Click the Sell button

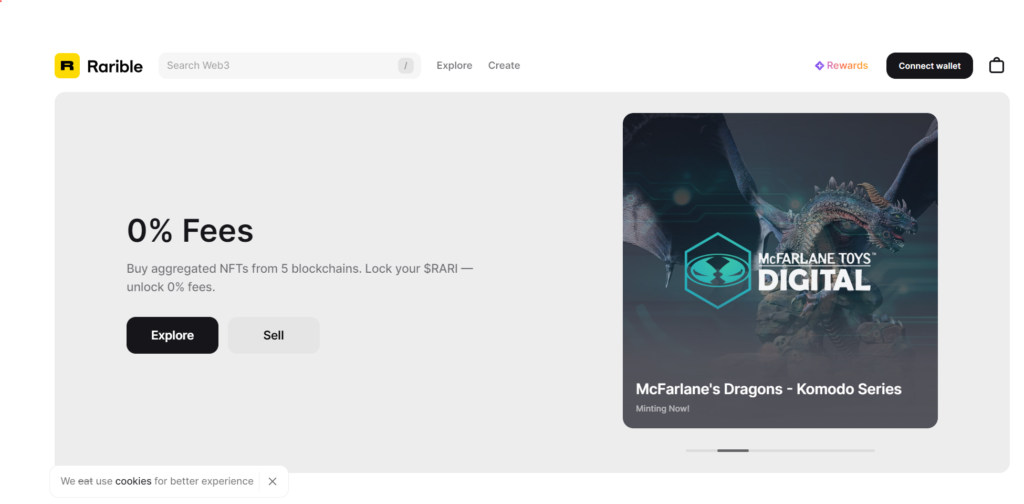(x=274, y=336)
